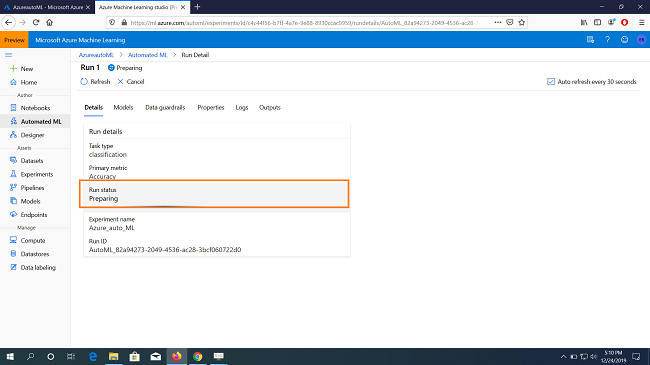
Task: Open the directory switcher icon in header
Action: tap(590, 40)
